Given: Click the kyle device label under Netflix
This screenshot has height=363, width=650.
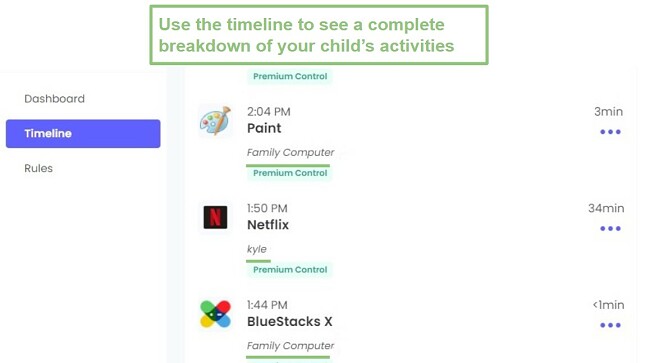Looking at the screenshot, I should (257, 249).
